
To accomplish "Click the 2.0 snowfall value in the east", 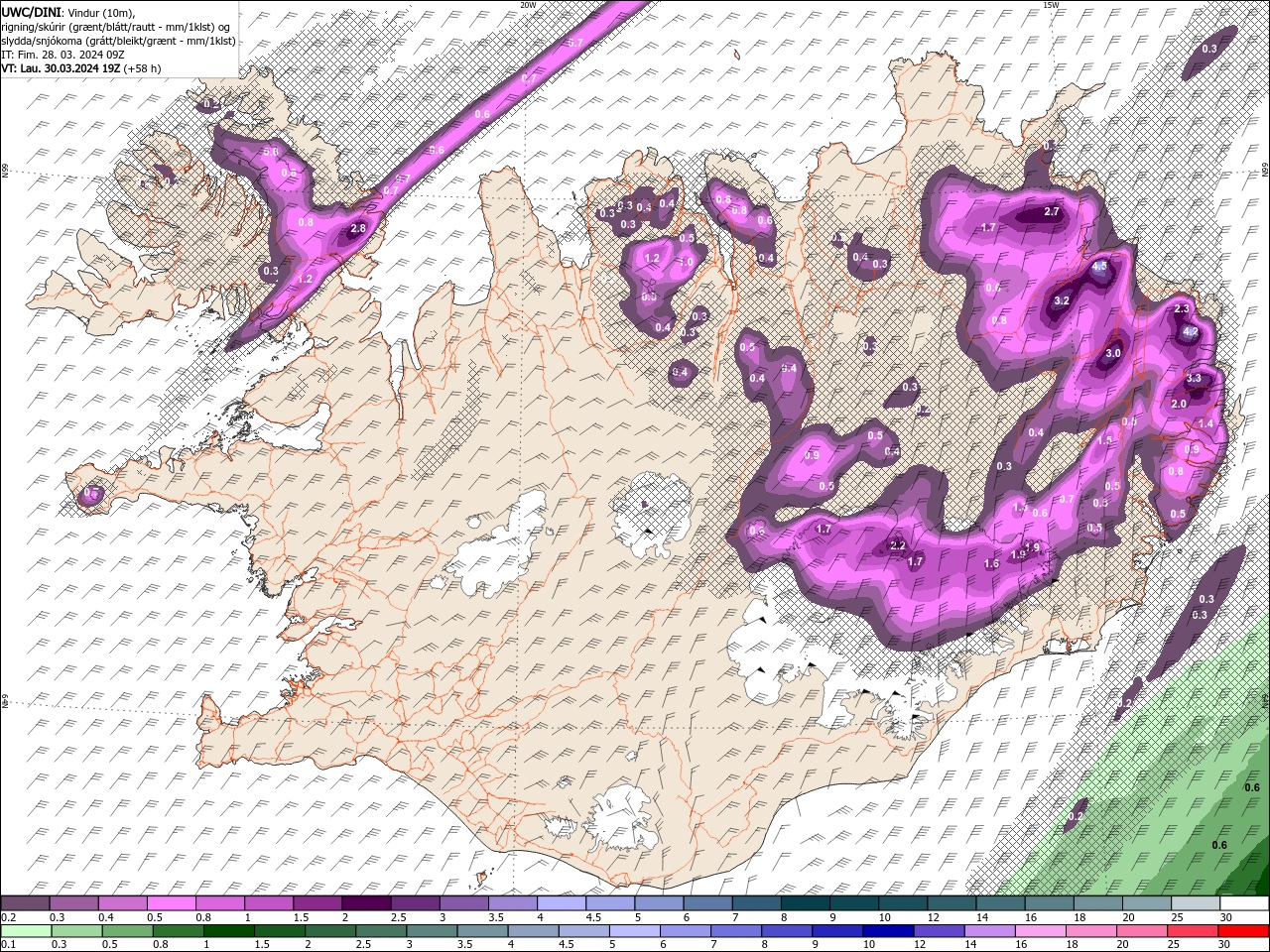I will 1179,404.
